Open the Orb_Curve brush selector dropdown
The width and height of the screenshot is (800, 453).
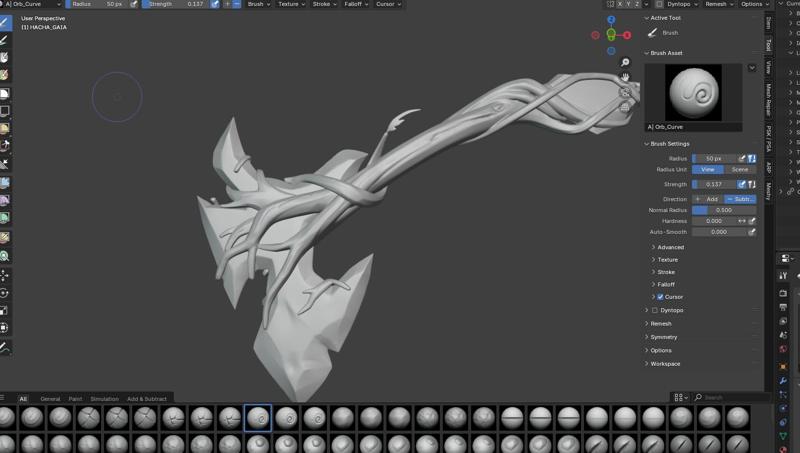pos(31,4)
